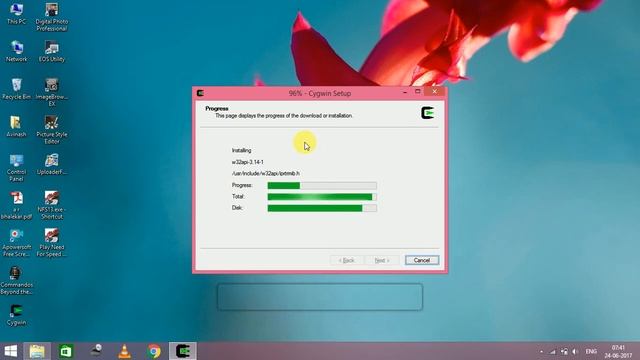
Task: Open the Cygwin desktop shortcut
Action: pyautogui.click(x=16, y=315)
